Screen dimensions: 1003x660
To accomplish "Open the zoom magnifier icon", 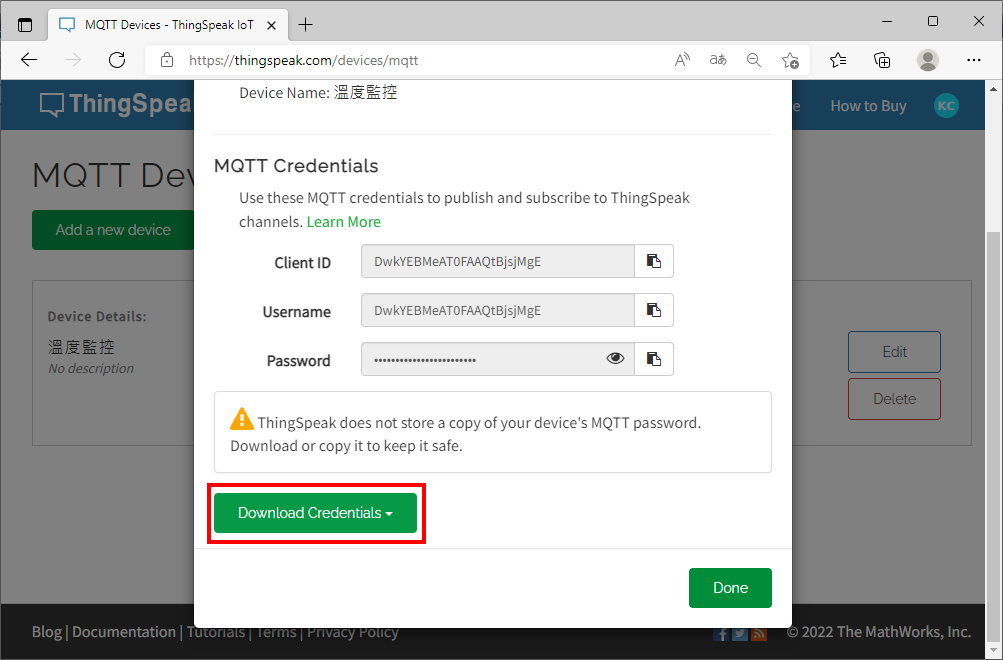I will coord(754,60).
